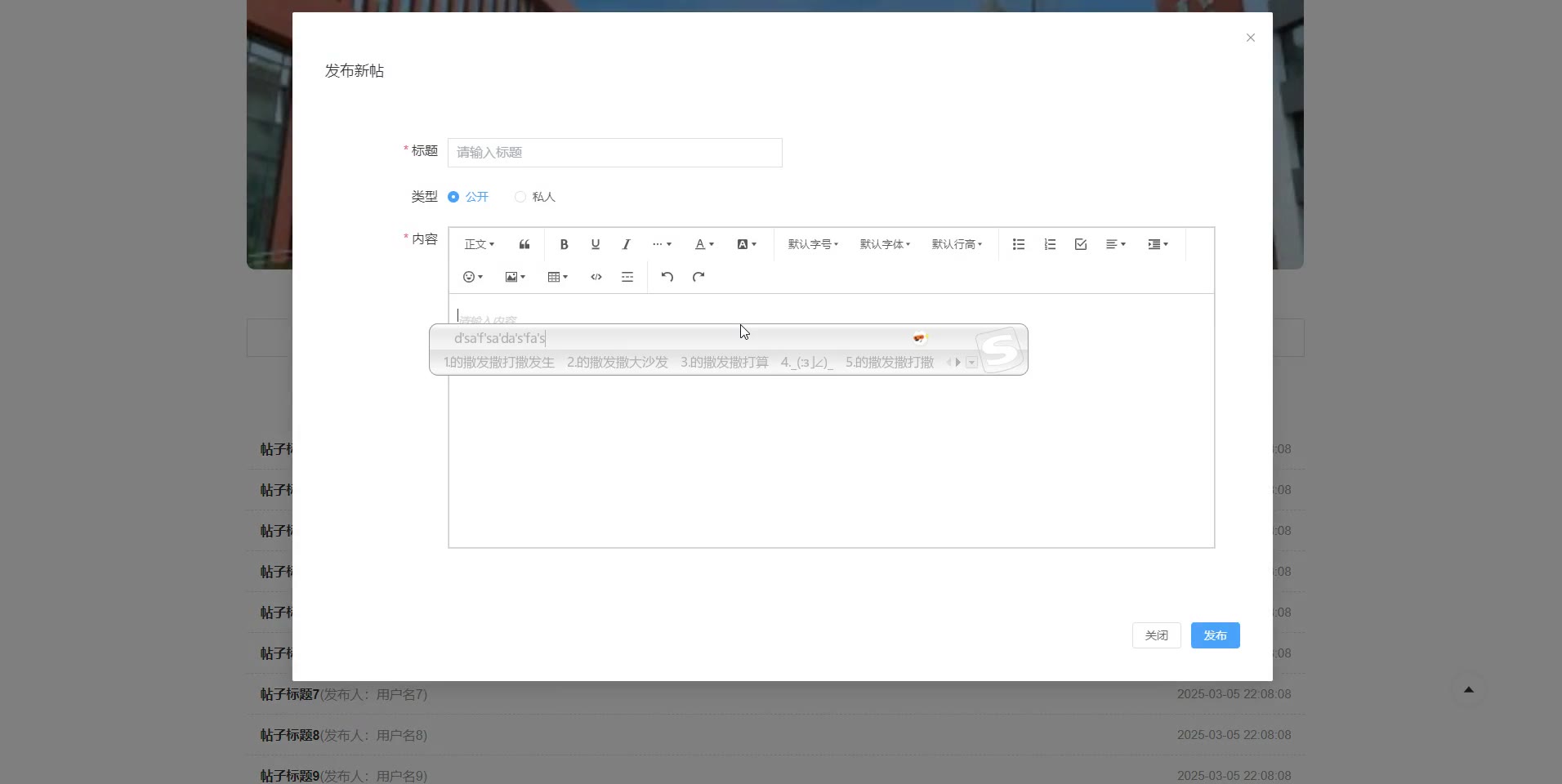The image size is (1562, 784).
Task: Close the 发布新帖 dialog with X
Action: 1251,38
